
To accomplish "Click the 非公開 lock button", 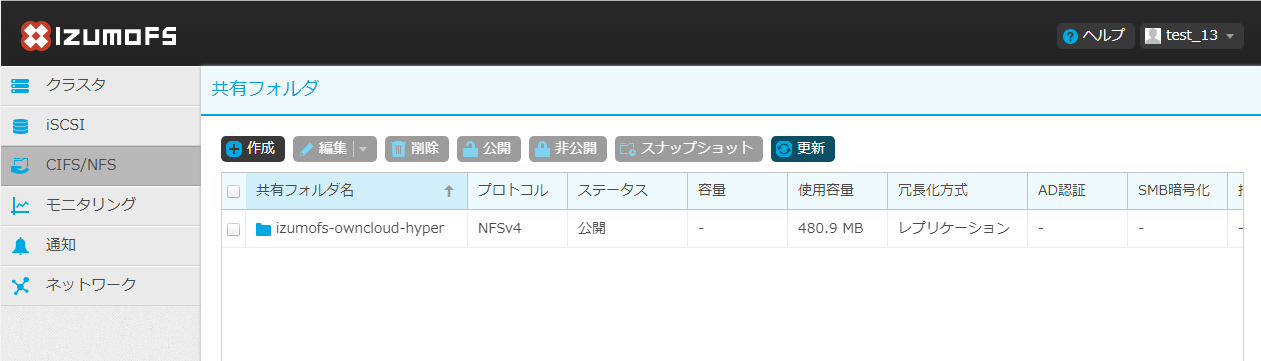I will point(568,149).
